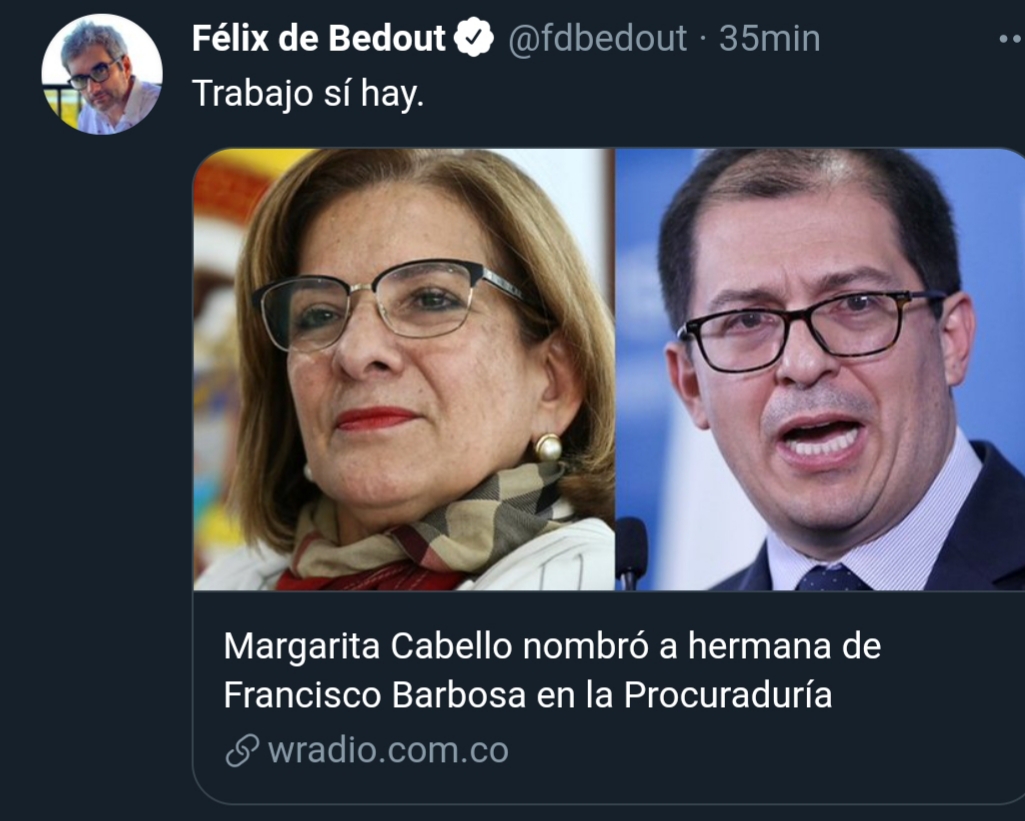Click the name Francisco Barbosa in the headline
This screenshot has width=1025, height=821.
(375, 694)
